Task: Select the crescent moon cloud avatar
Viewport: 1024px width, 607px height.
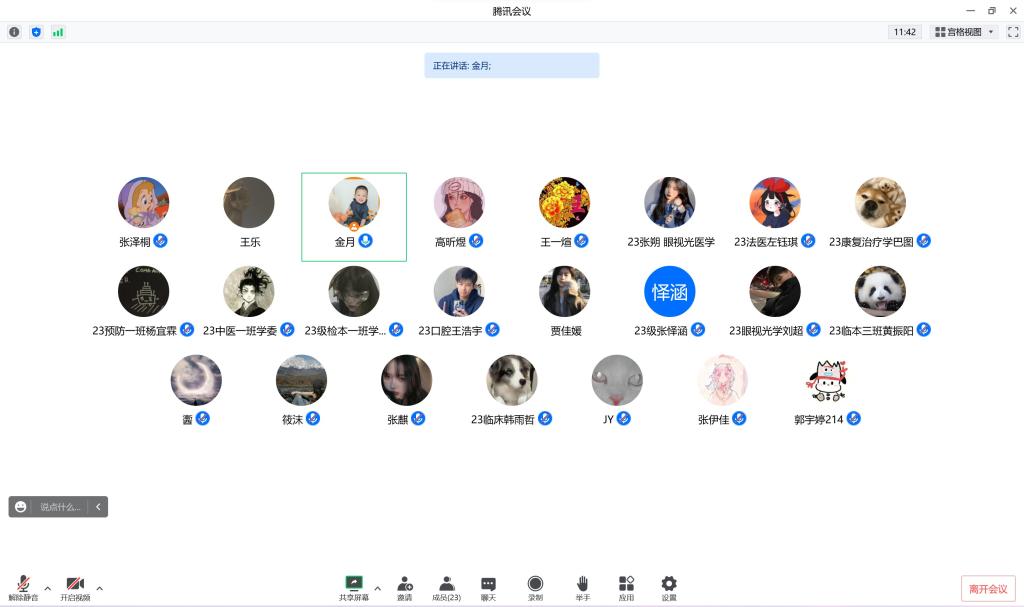Action: pos(196,380)
